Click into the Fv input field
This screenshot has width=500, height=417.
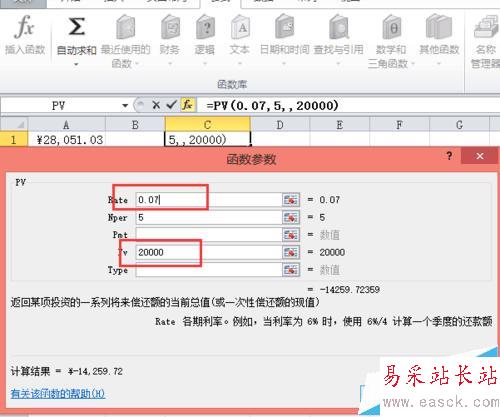[209, 252]
